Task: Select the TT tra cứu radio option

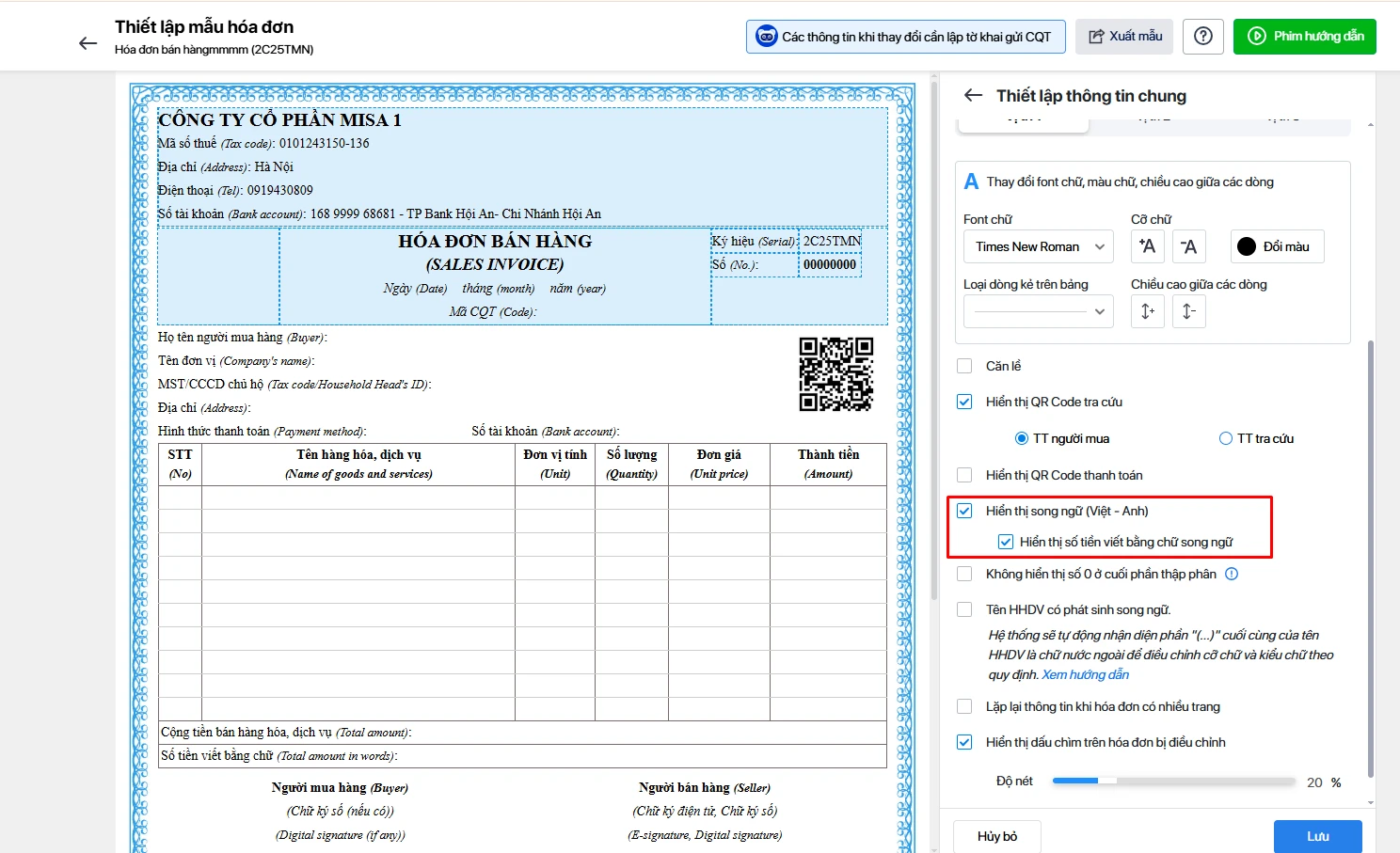Action: click(x=1225, y=438)
